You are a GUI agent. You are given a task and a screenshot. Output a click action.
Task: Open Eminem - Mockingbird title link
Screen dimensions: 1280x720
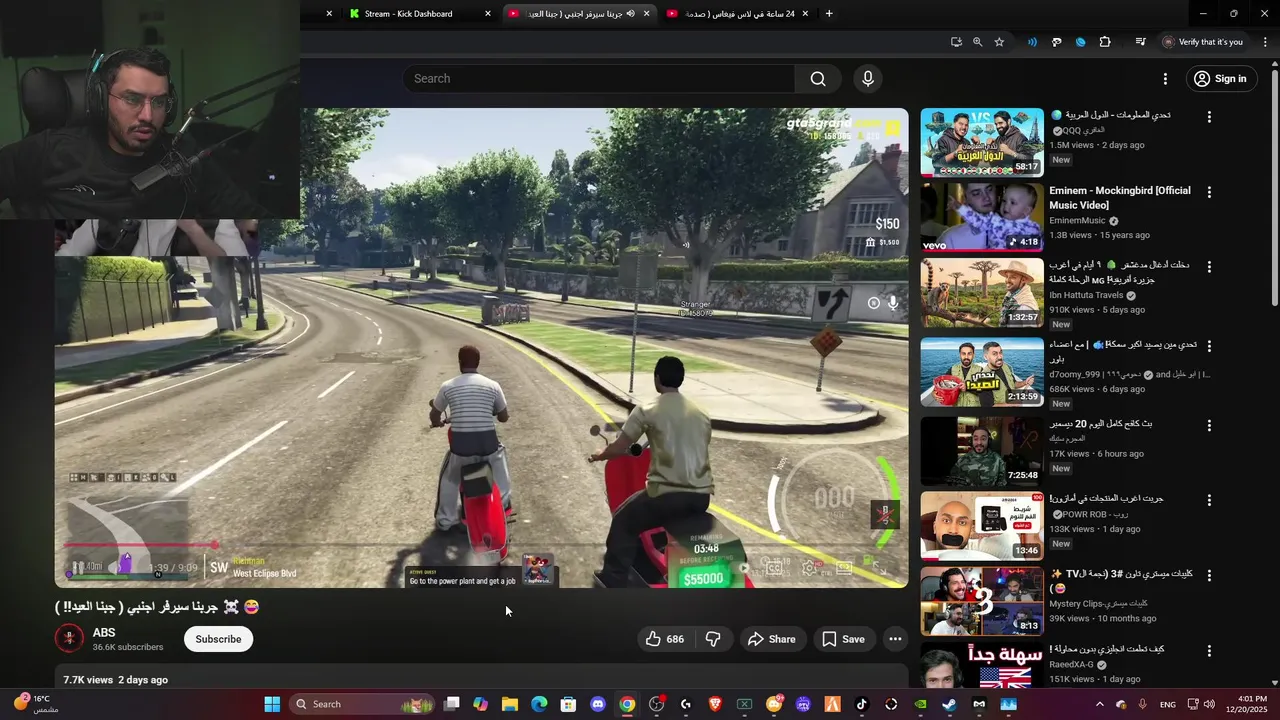click(1119, 198)
